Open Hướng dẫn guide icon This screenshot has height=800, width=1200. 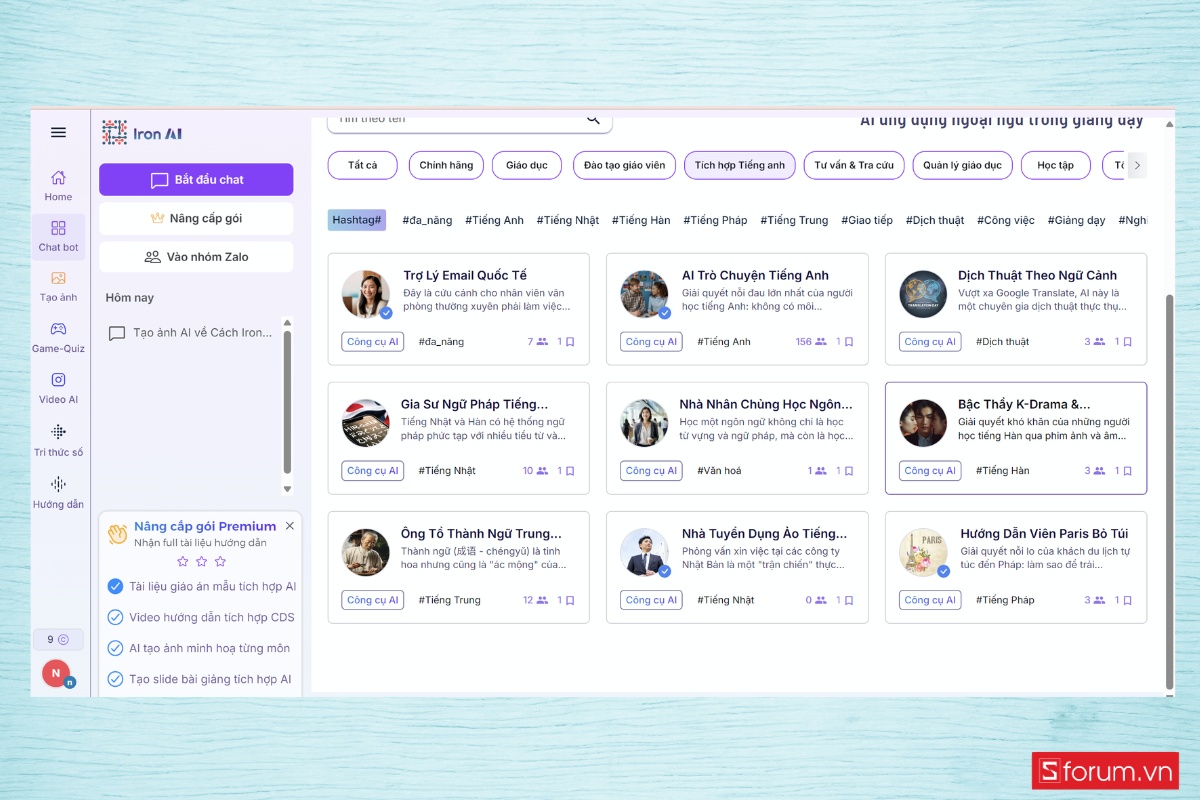(x=58, y=484)
